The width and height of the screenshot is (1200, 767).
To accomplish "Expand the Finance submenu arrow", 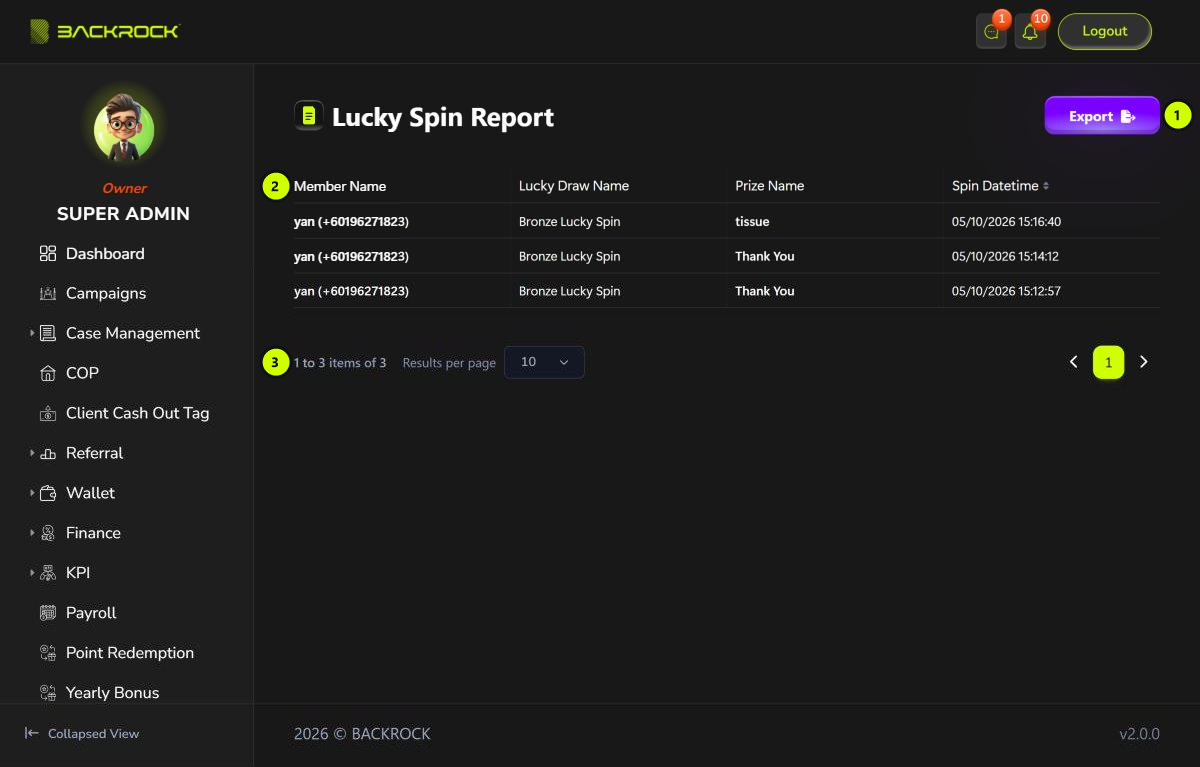I will pyautogui.click(x=32, y=533).
